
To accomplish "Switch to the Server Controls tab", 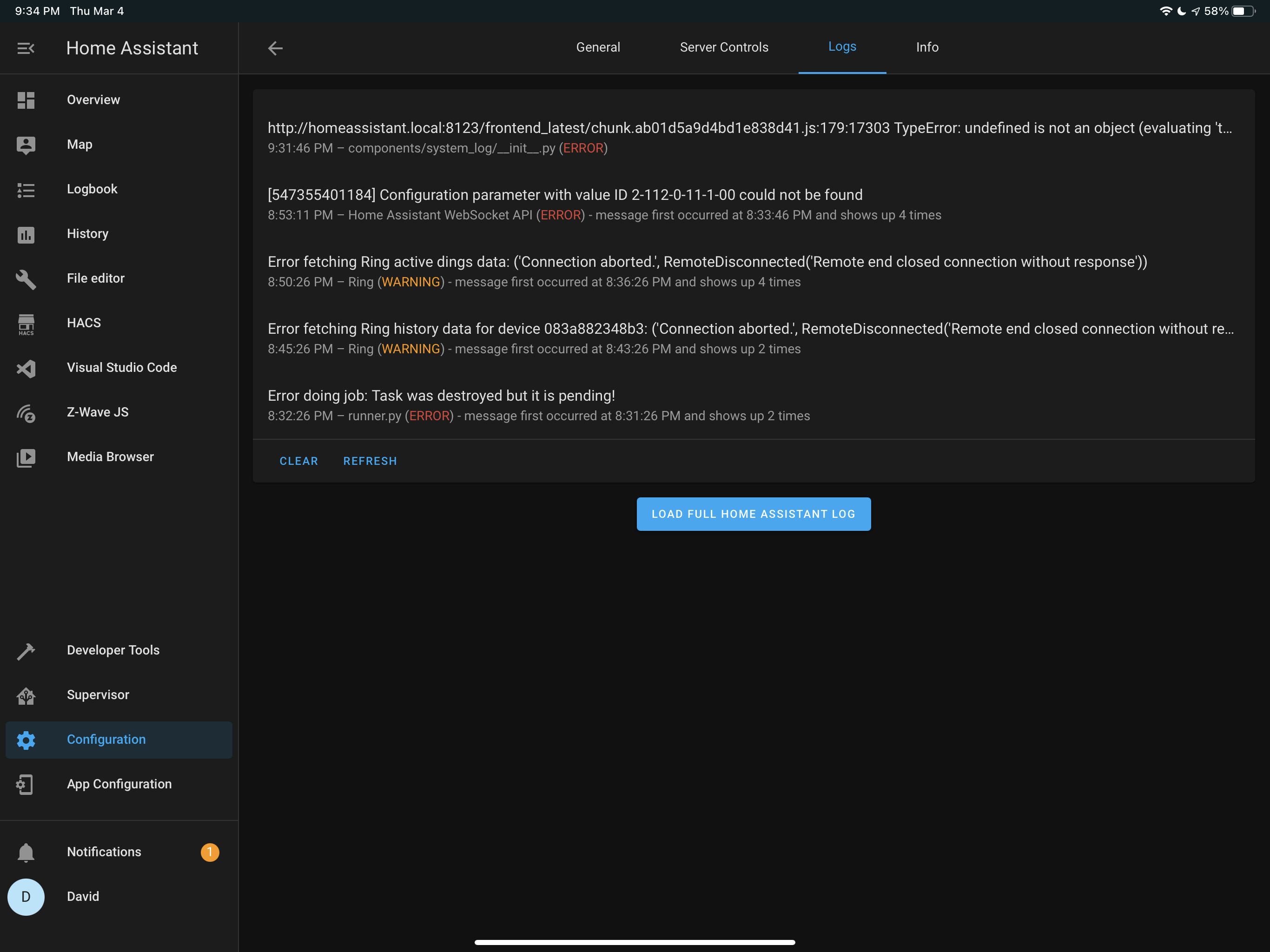I will click(724, 47).
